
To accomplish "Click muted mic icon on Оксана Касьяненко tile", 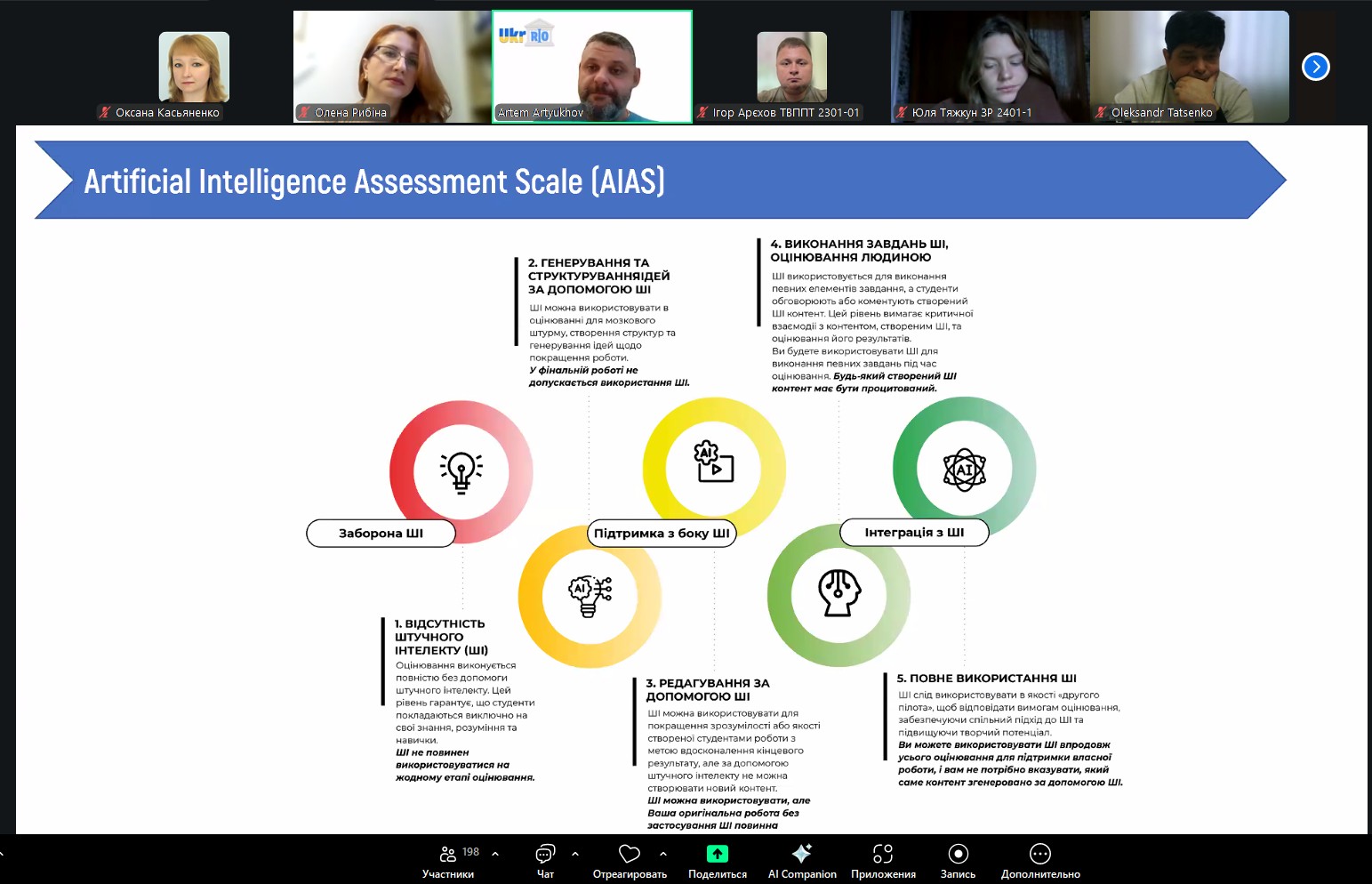I will click(105, 113).
